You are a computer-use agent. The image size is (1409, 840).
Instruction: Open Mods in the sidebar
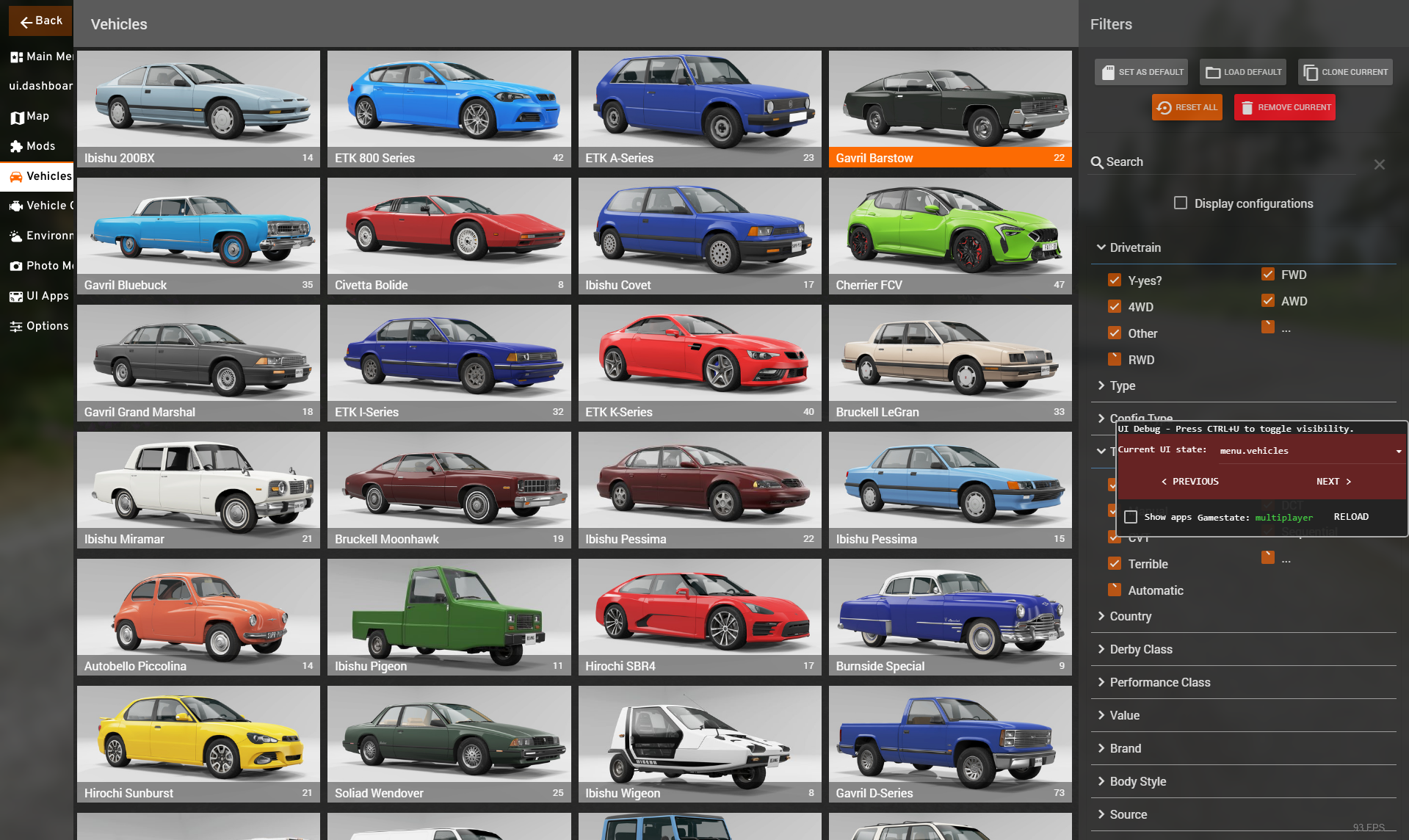pyautogui.click(x=37, y=146)
